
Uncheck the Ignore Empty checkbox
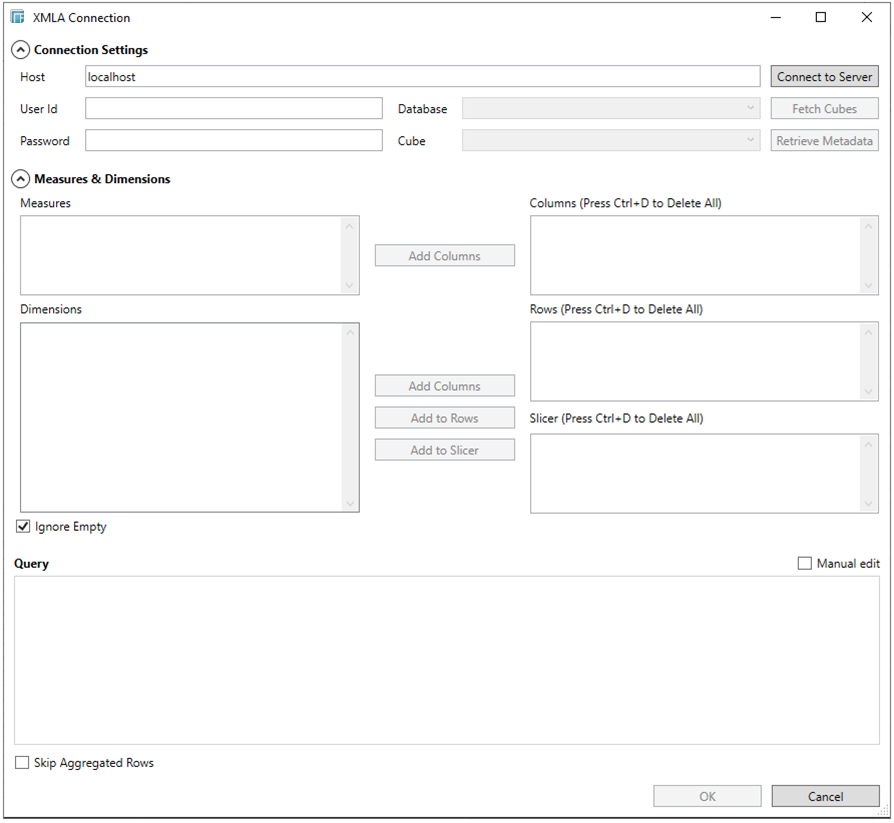pos(24,527)
